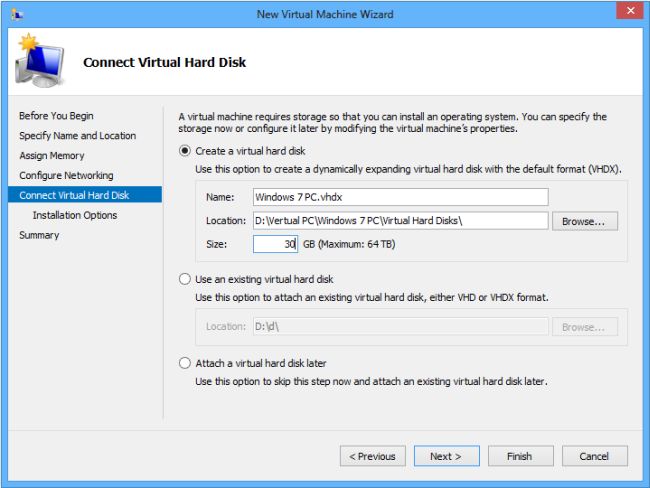Click the 'skip this step now' description text

pos(371,381)
